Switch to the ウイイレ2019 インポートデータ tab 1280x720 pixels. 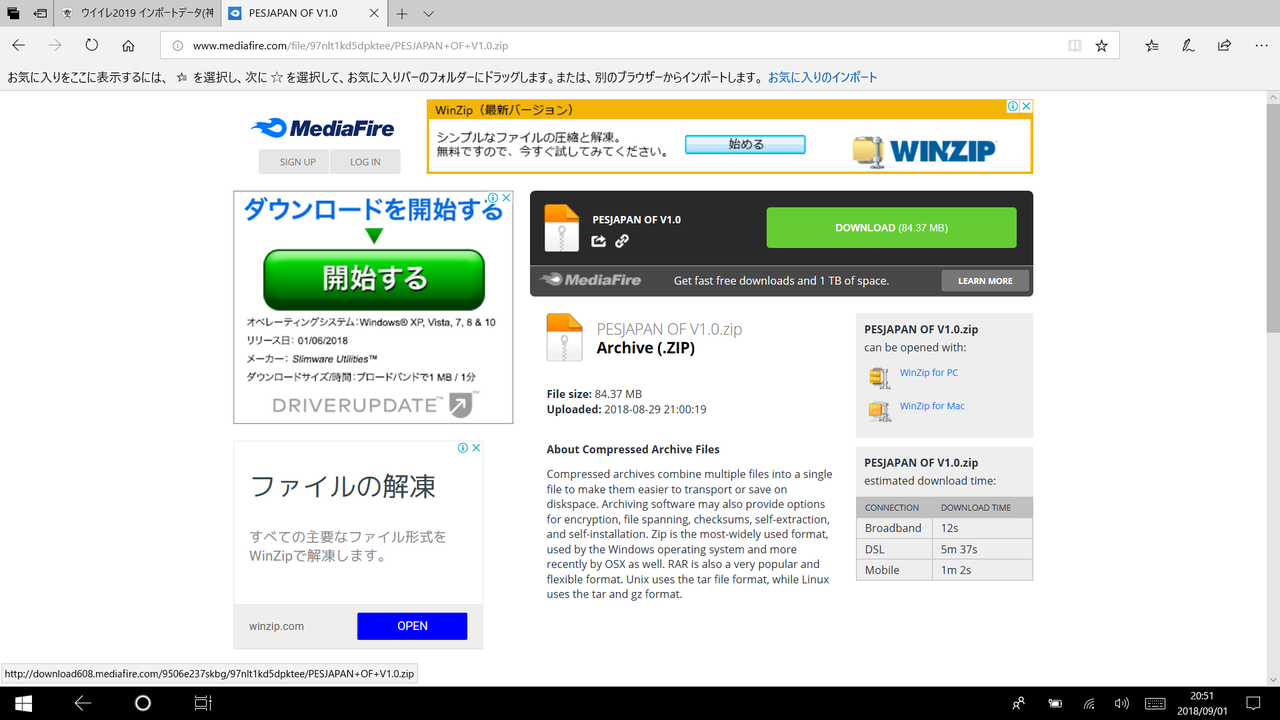coord(136,14)
